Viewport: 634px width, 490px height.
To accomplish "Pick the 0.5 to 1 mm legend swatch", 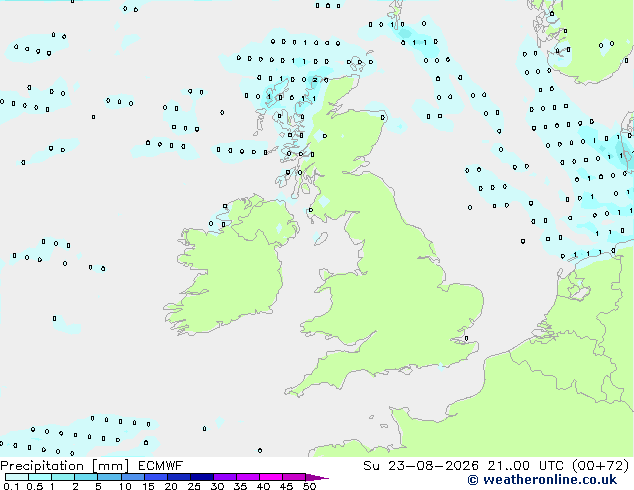I will 40,477.
